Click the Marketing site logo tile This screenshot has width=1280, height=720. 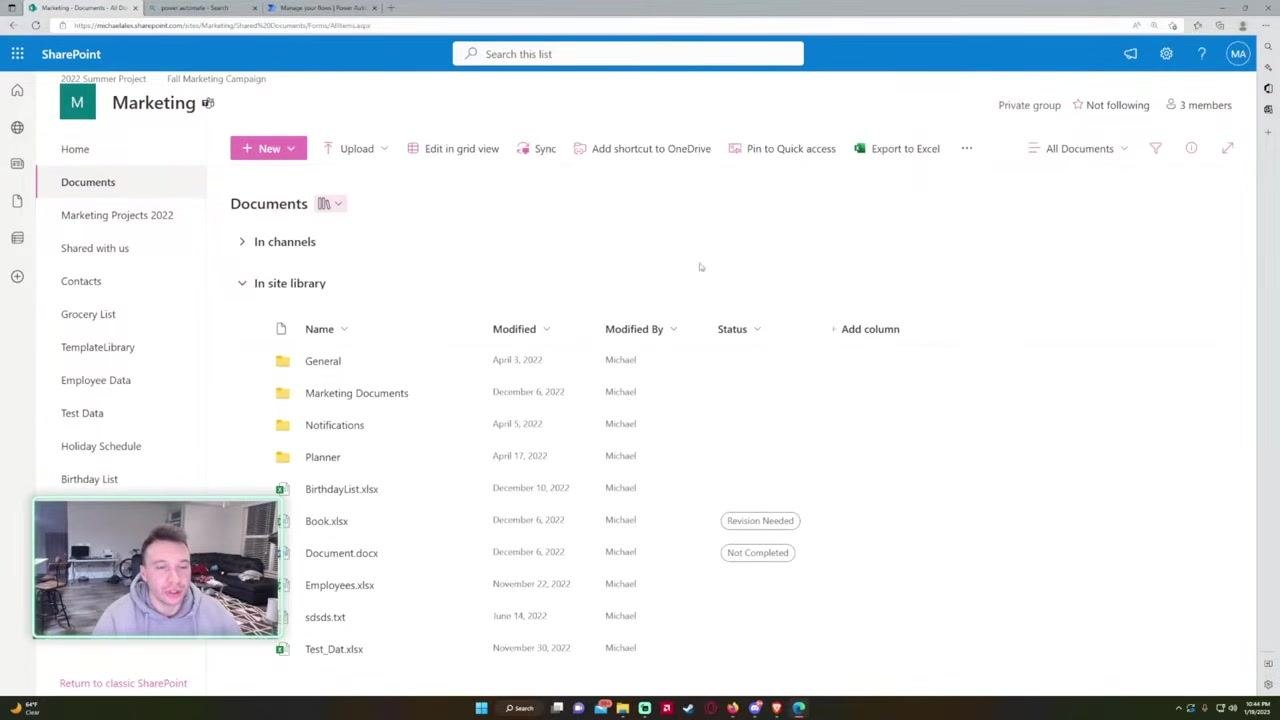[78, 102]
